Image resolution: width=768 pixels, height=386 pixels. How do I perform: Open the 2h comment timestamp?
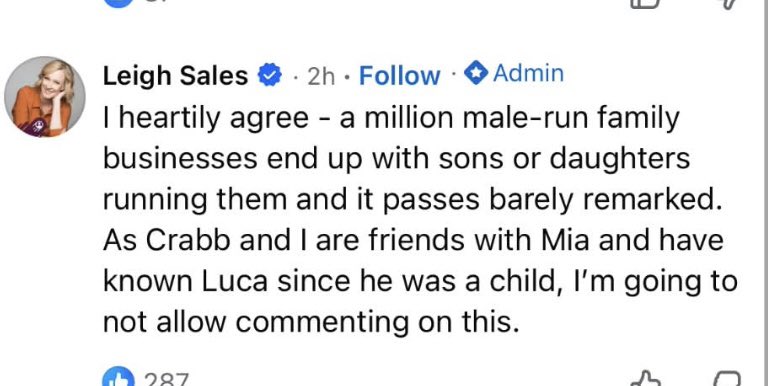pyautogui.click(x=321, y=76)
